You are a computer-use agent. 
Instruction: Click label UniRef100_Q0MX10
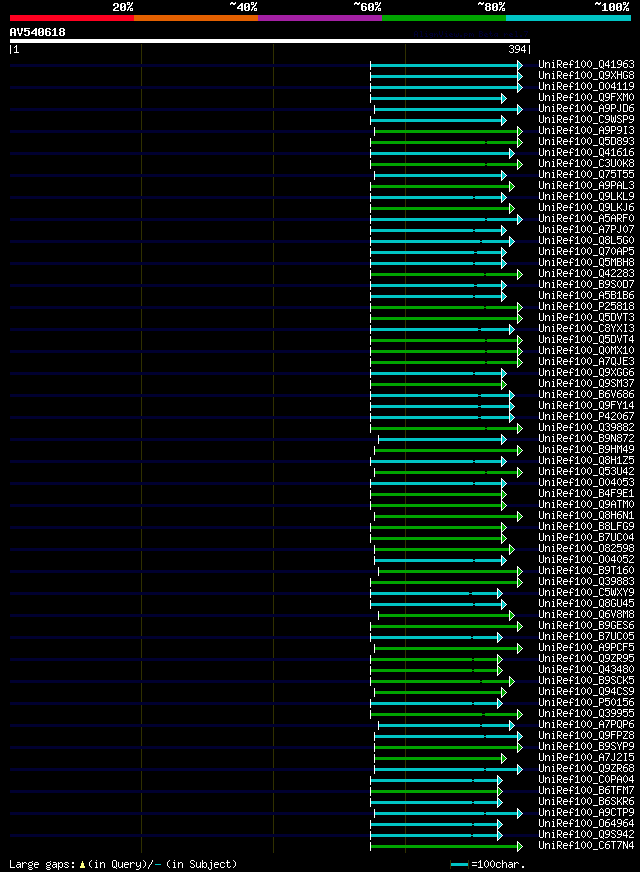click(586, 351)
